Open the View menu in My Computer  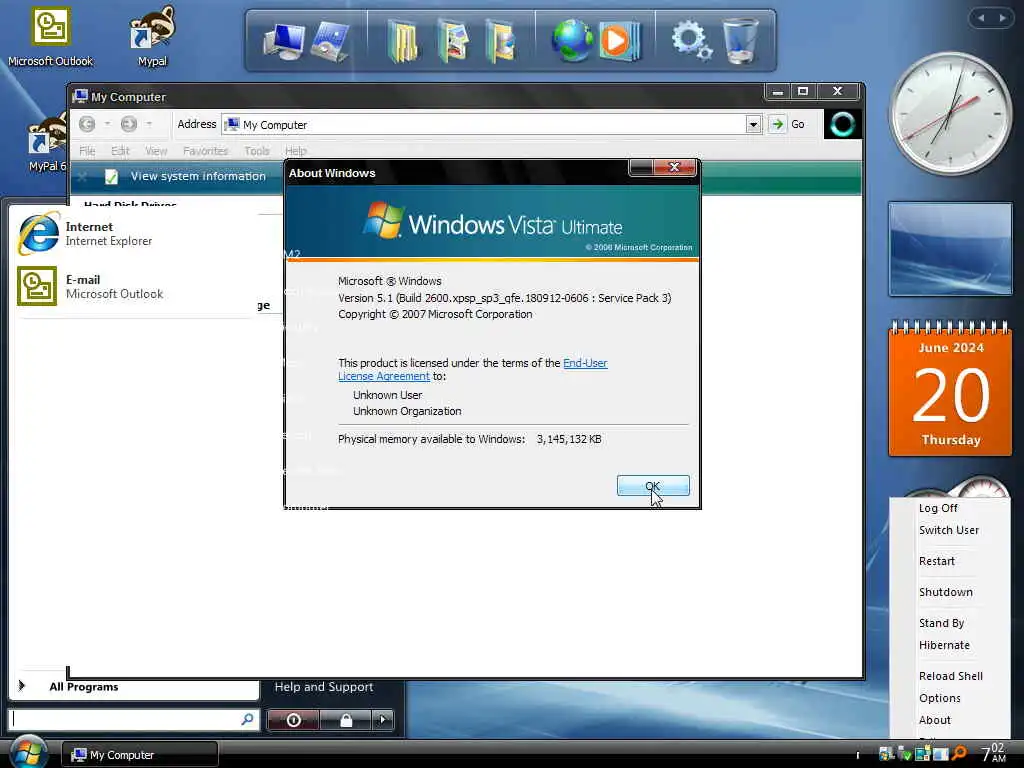click(x=155, y=151)
